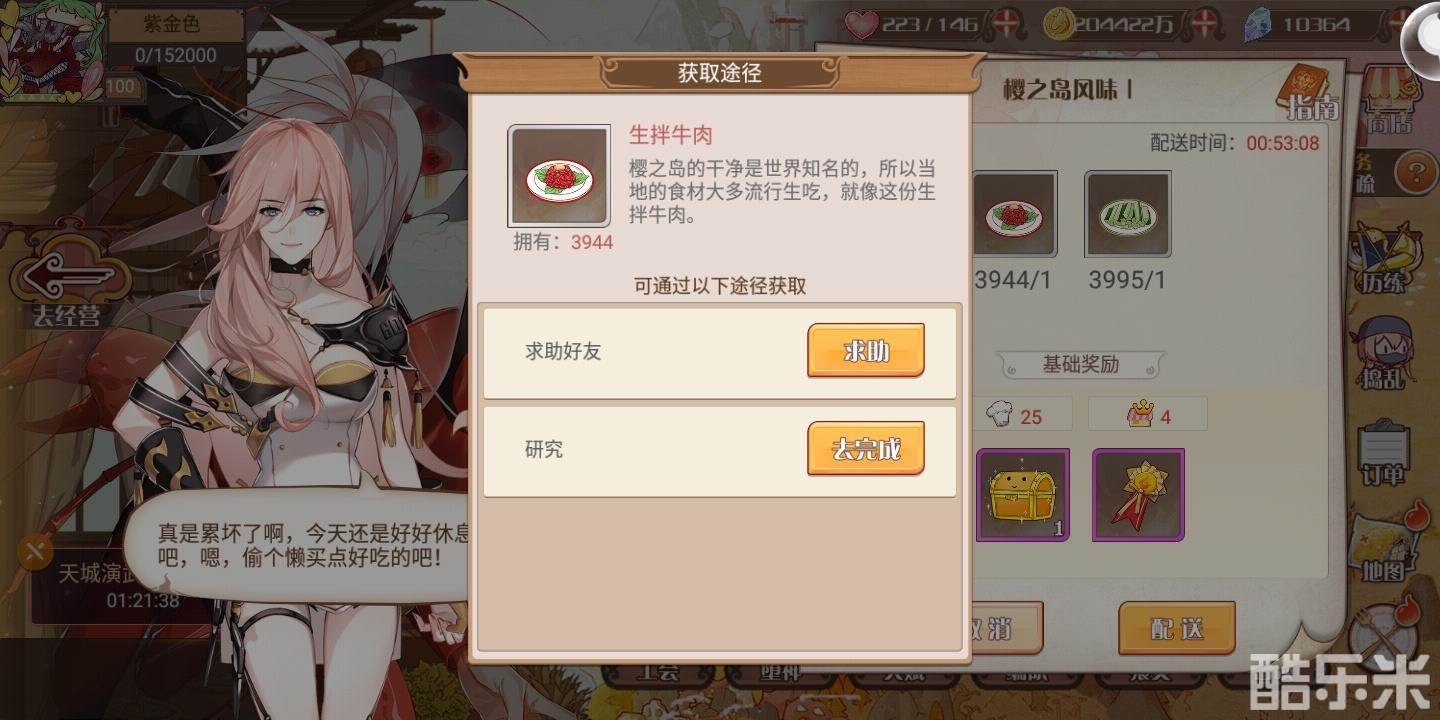
Task: Select the green vegetable dish 3995/1
Action: click(1127, 214)
